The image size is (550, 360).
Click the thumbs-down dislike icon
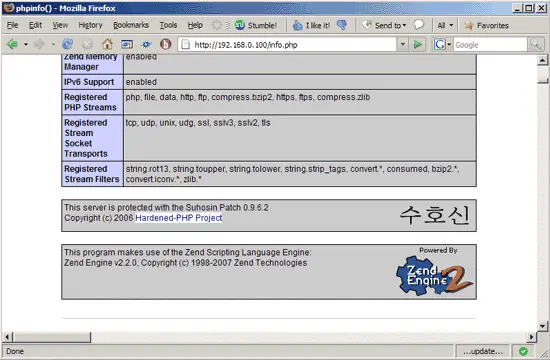(342, 25)
